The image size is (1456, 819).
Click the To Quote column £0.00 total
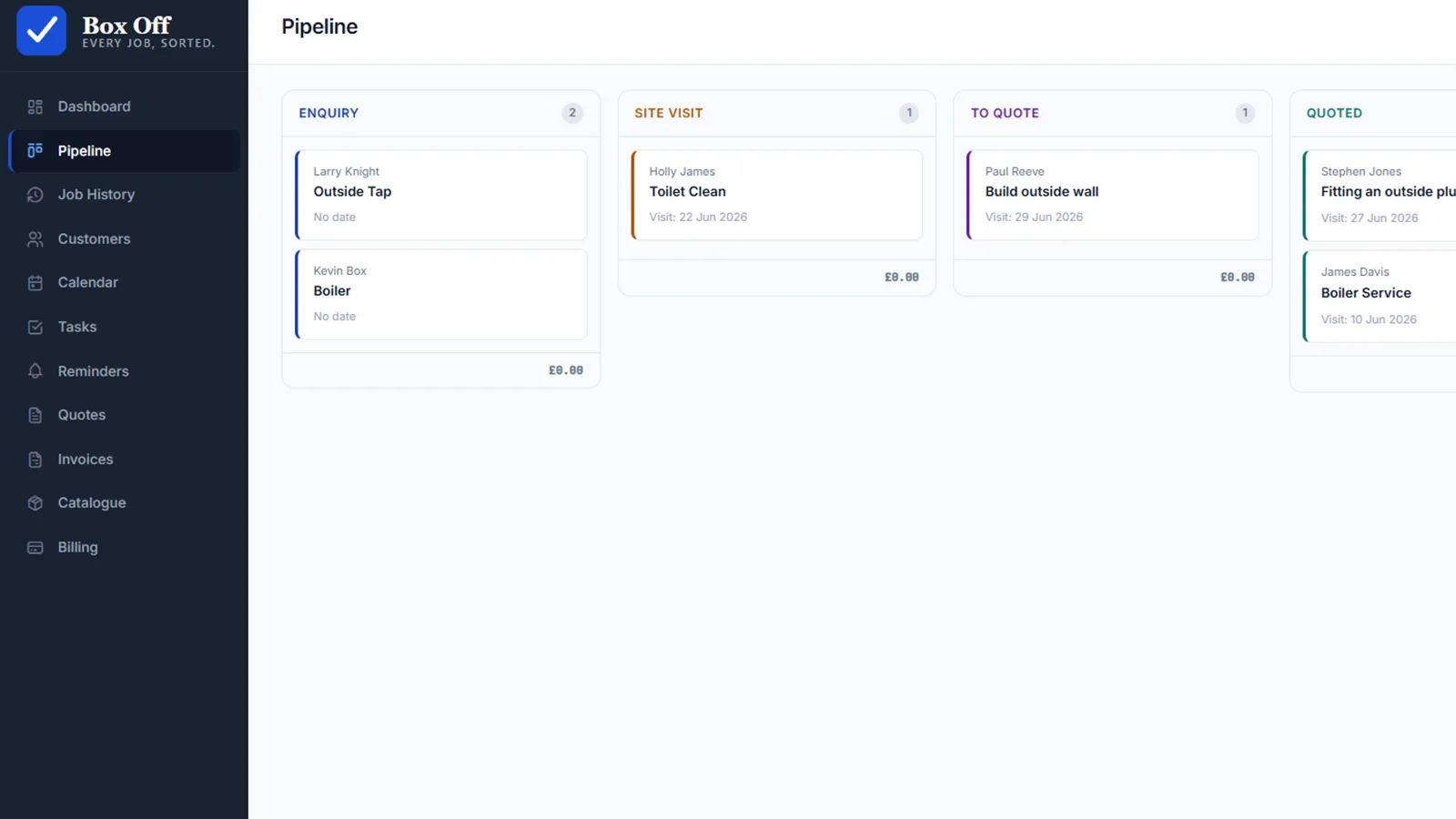1238,277
